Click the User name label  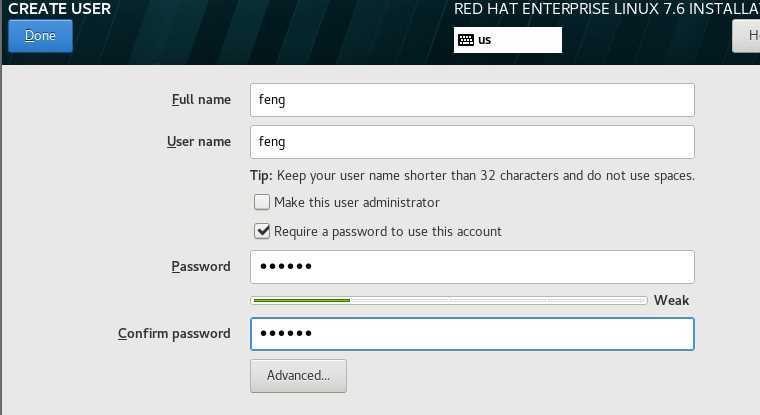point(199,142)
